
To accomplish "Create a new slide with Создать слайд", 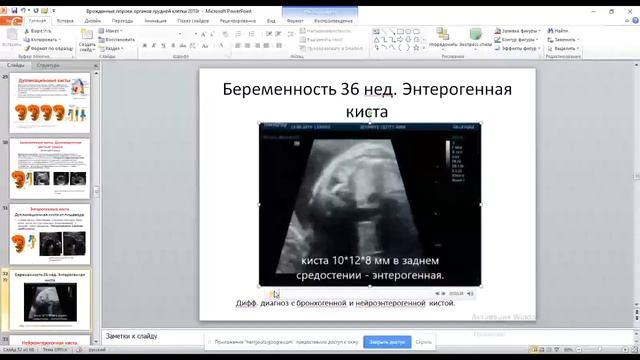I will click(x=87, y=40).
